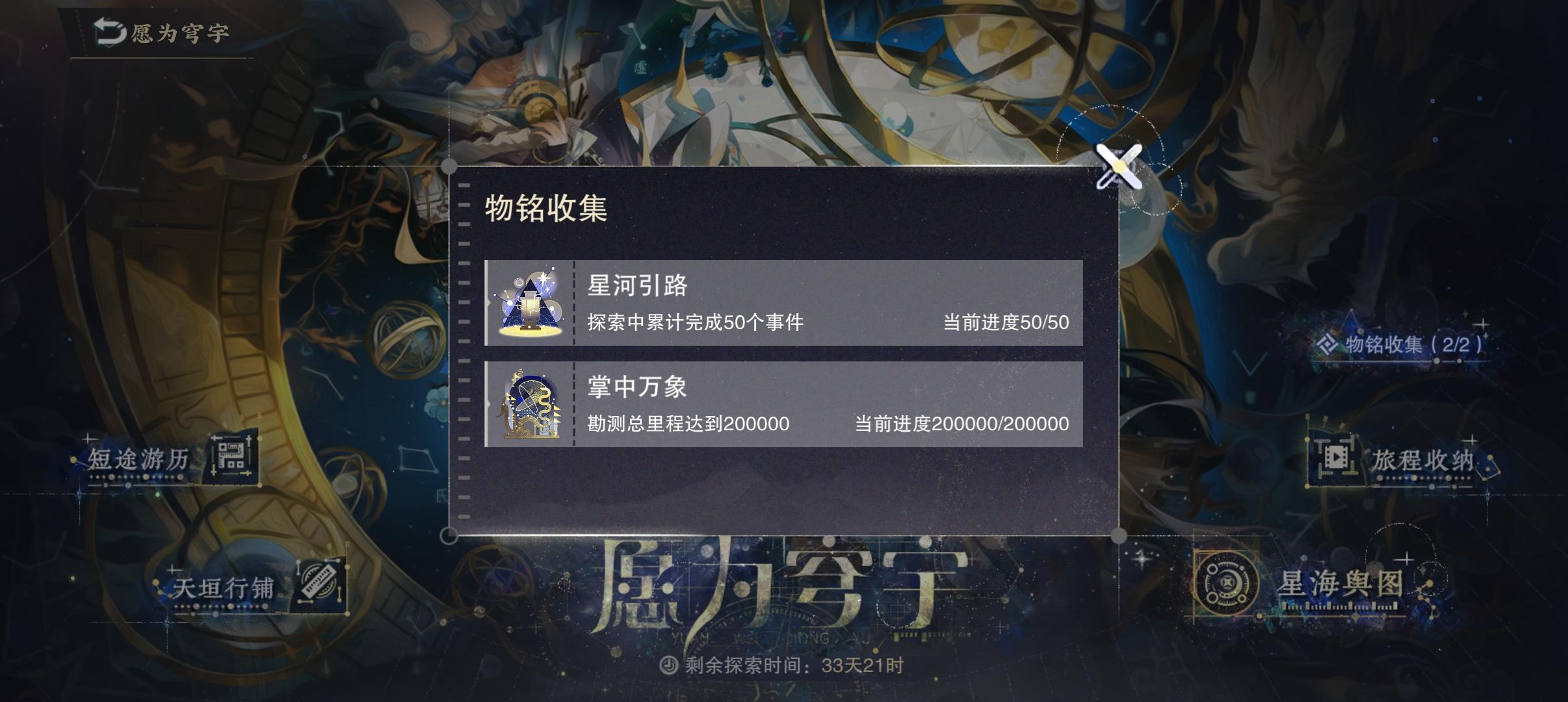Open the 旅程收纳 film clip icon
The image size is (1568, 702).
[1333, 459]
